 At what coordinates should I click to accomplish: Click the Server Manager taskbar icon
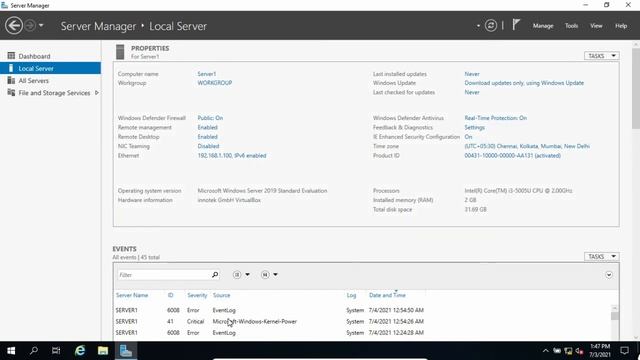[126, 351]
